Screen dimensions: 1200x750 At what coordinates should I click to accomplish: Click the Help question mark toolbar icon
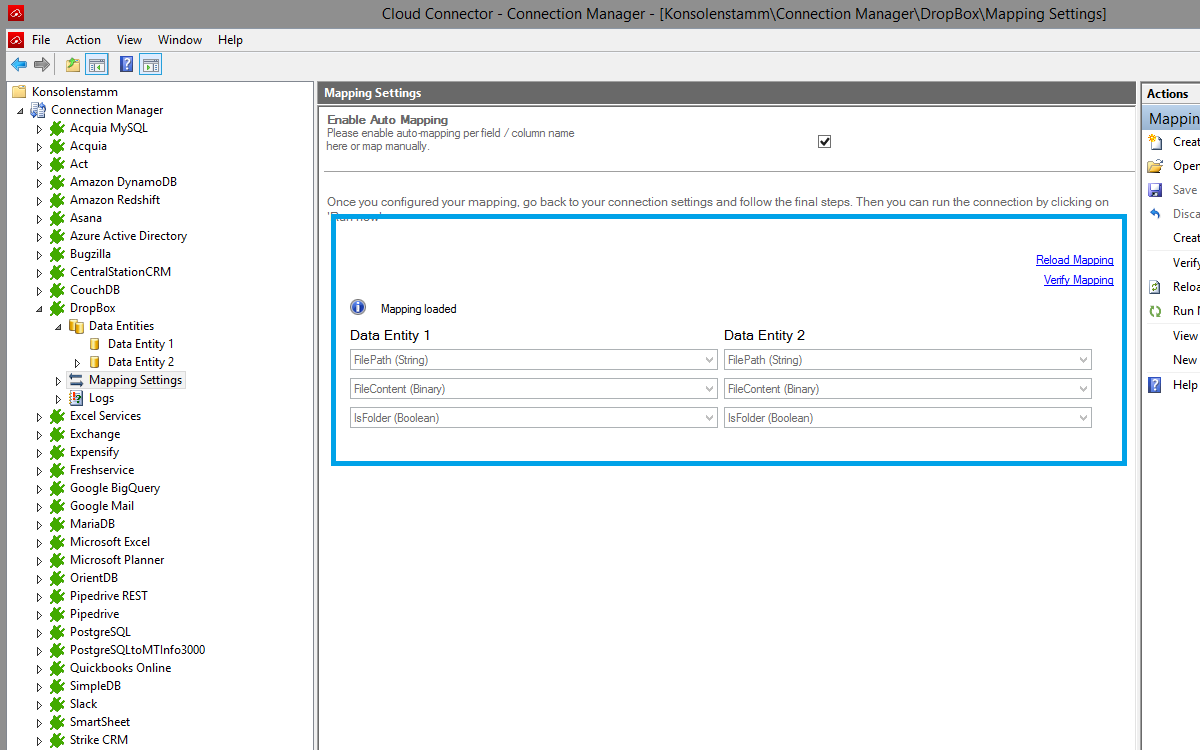127,65
